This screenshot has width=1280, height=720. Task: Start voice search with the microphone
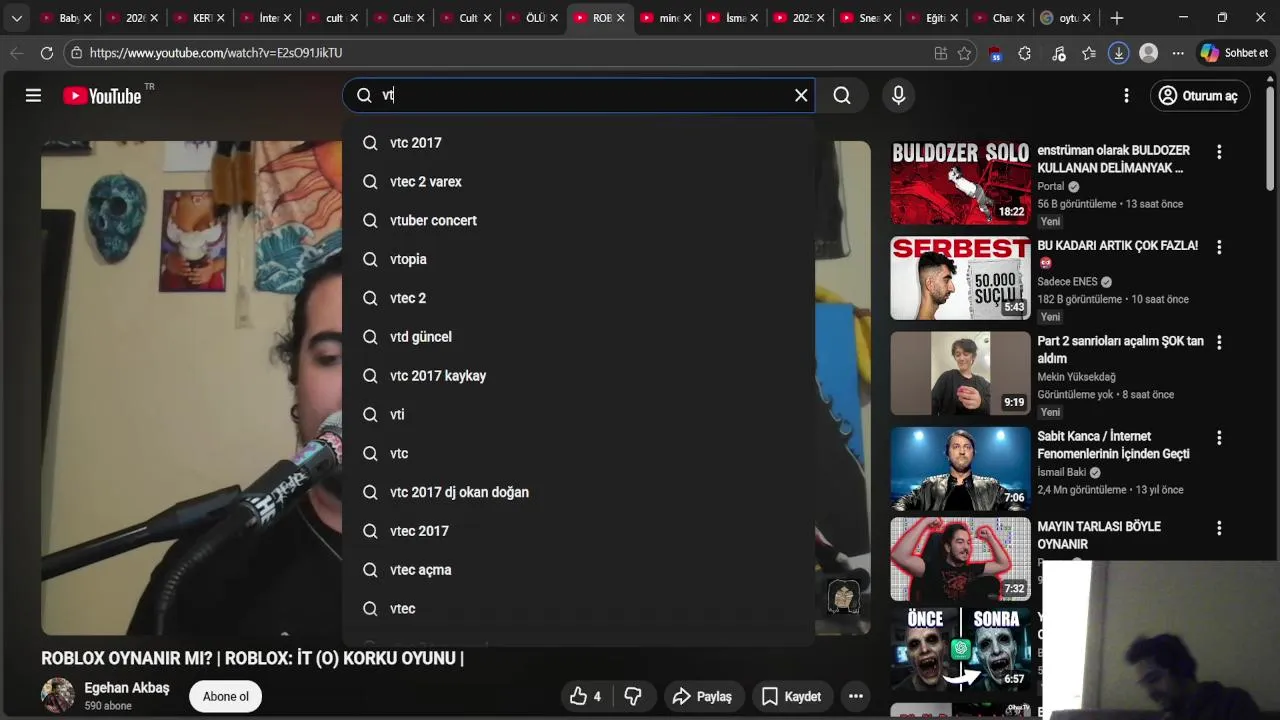coord(898,95)
